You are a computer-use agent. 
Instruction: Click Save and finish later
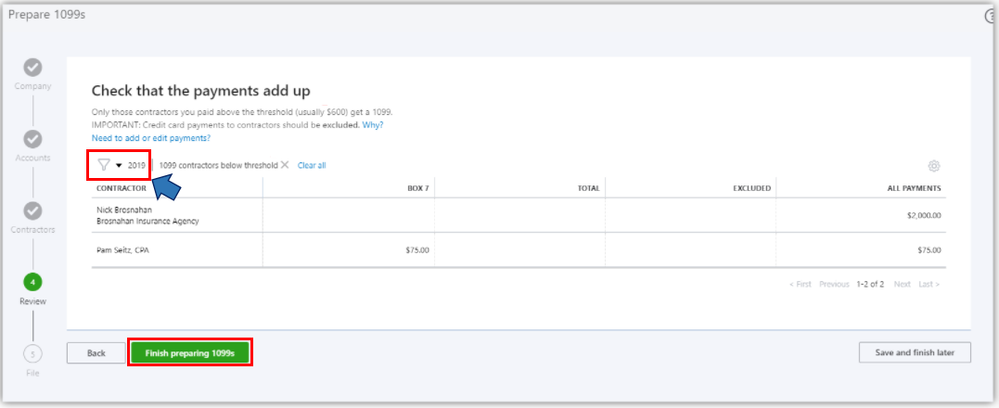pos(914,353)
